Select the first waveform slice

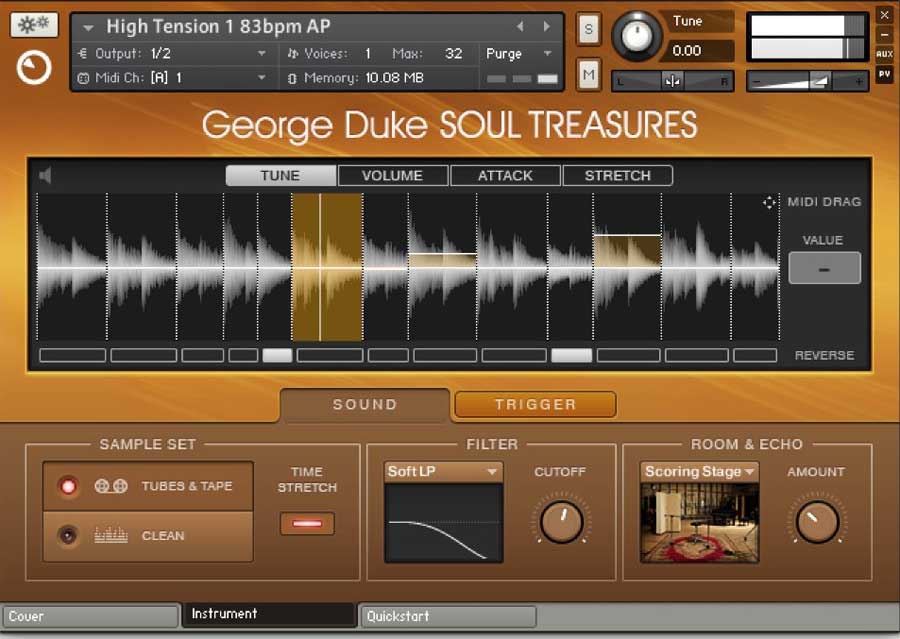72,267
